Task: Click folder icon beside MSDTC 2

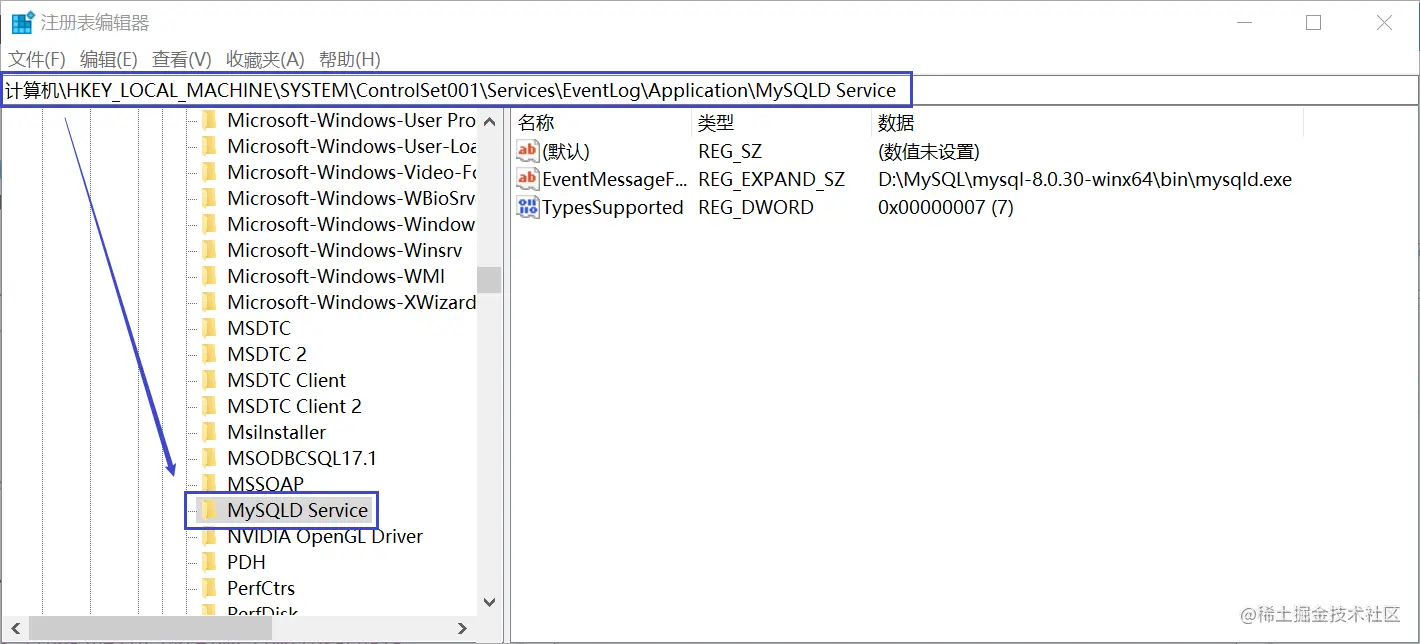Action: click(209, 354)
